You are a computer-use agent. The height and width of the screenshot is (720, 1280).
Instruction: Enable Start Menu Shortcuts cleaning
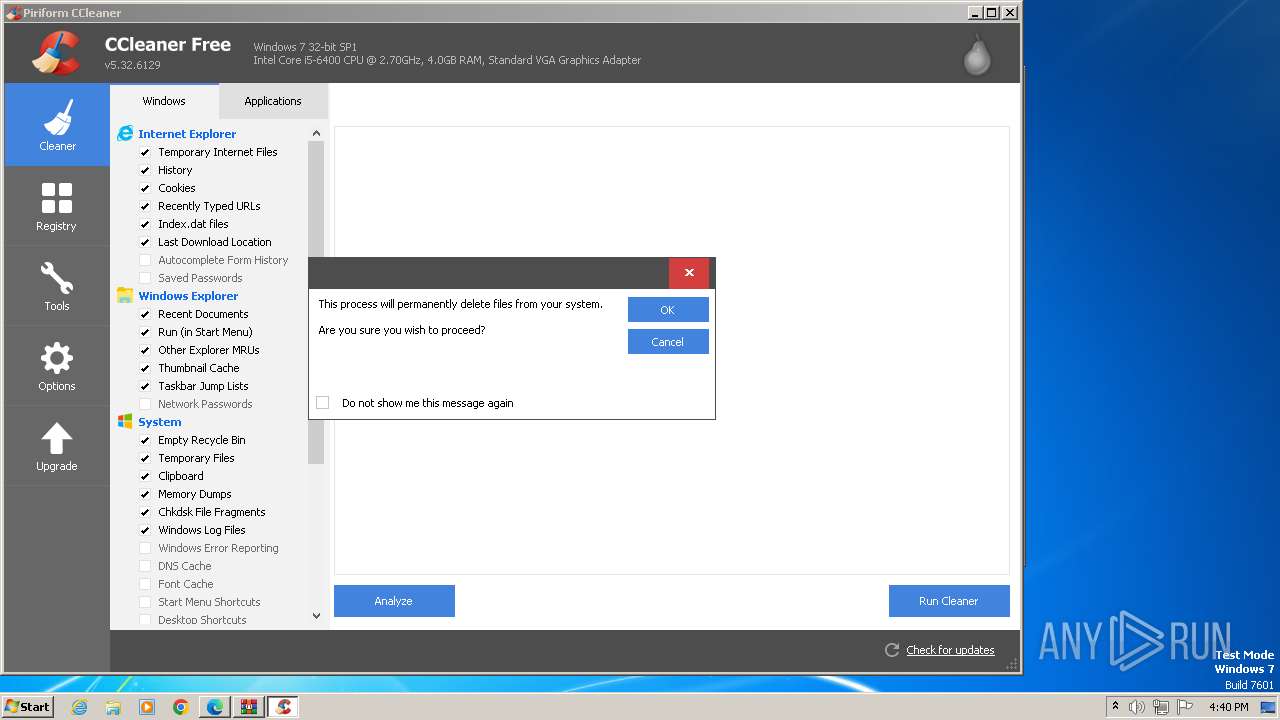145,602
